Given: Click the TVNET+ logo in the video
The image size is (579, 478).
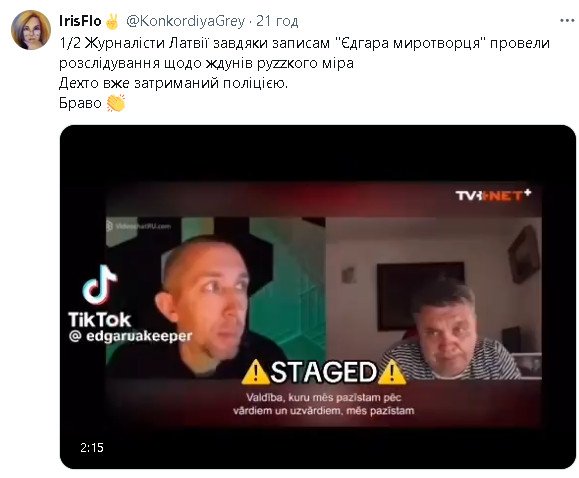Looking at the screenshot, I should 493,195.
